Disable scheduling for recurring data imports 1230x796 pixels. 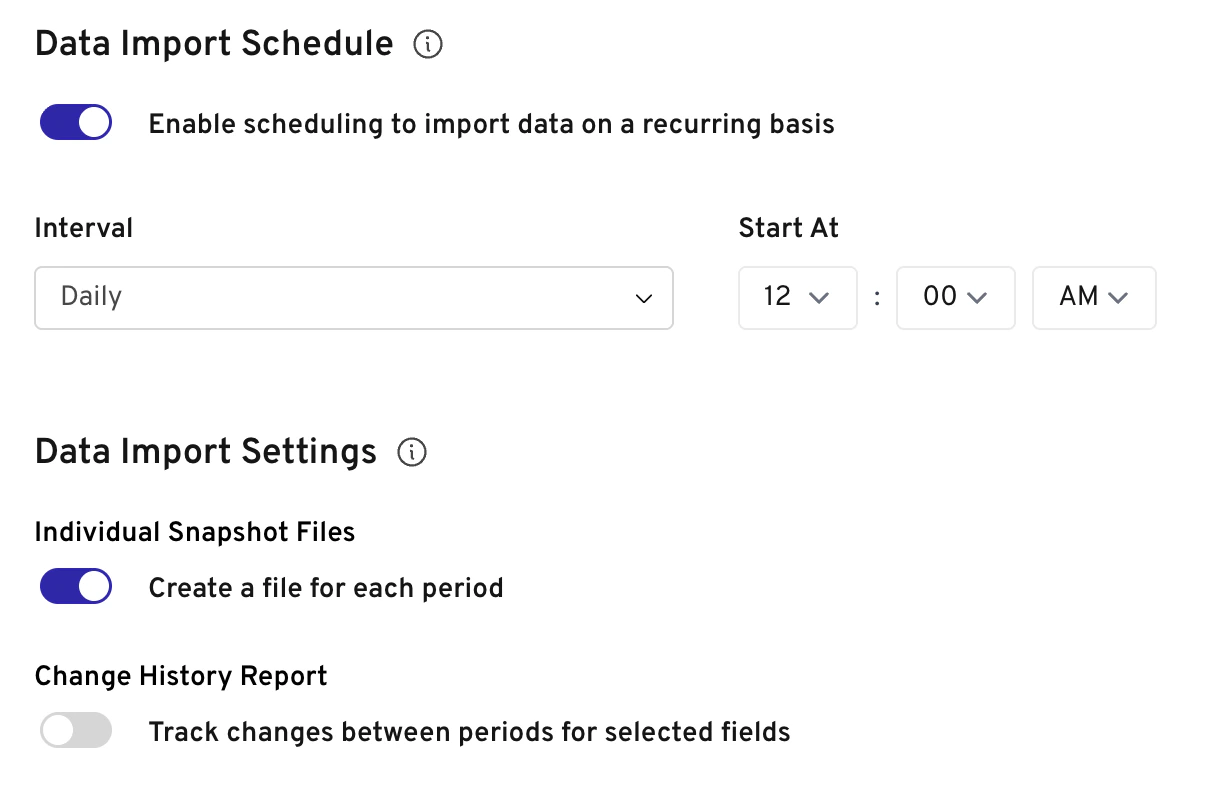coord(75,121)
